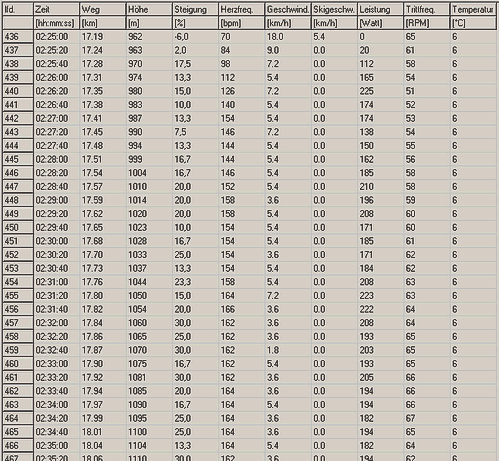Viewport: 499px width, 461px height.
Task: Click altitude cell 1075
Action: (149, 364)
